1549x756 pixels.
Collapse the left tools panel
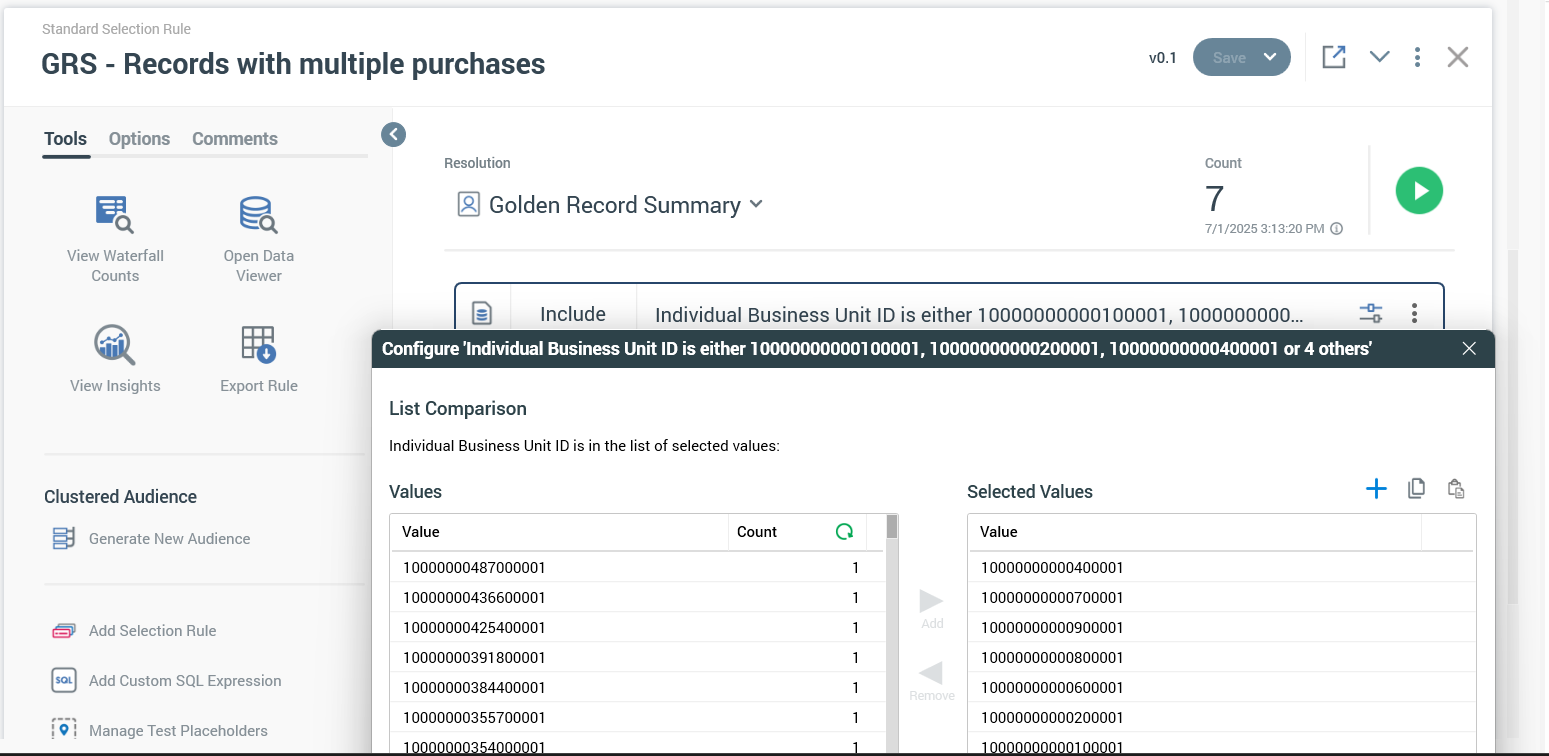point(393,134)
